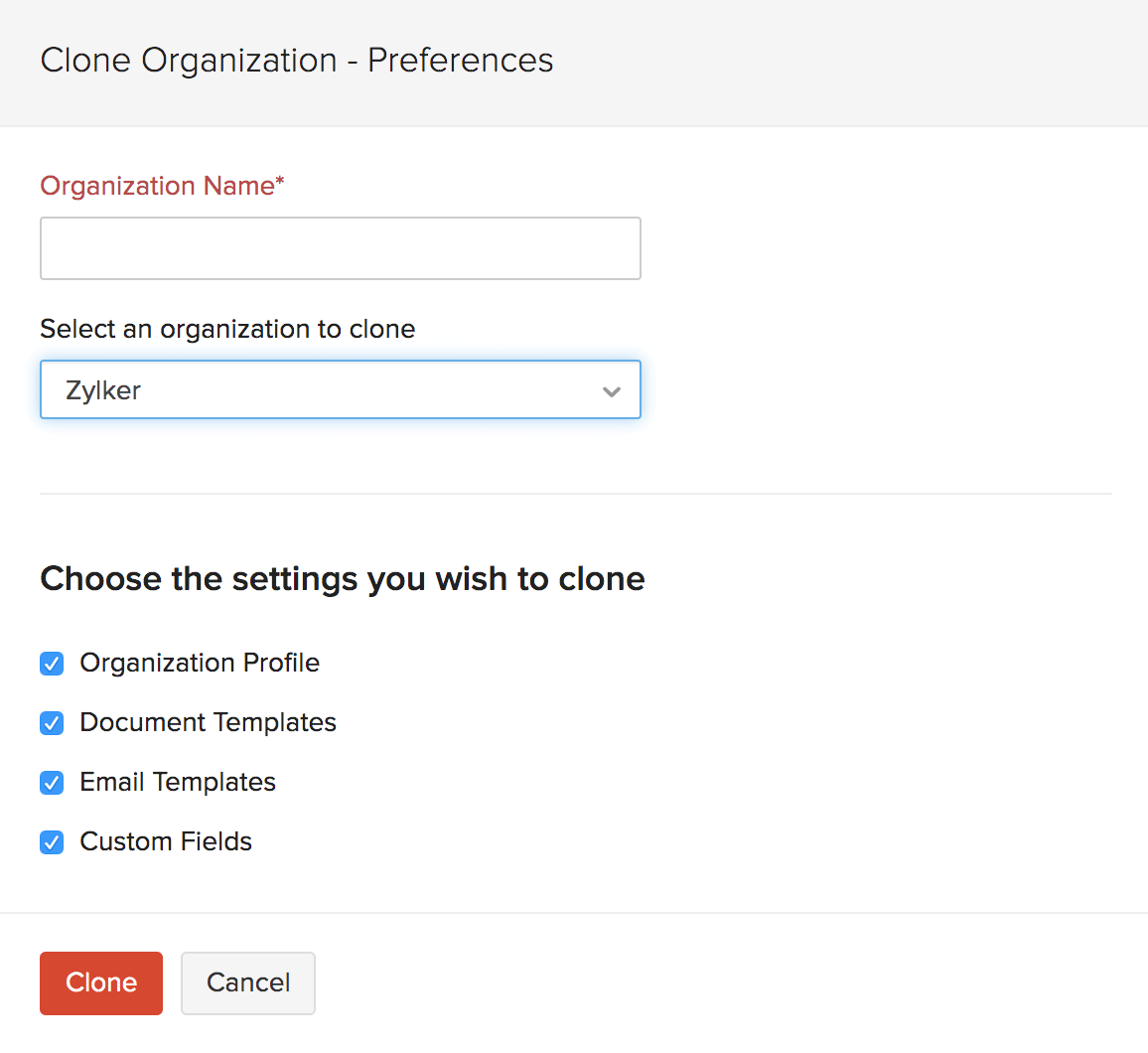Disable the Email Templates checkbox
1148x1053 pixels.
point(52,783)
